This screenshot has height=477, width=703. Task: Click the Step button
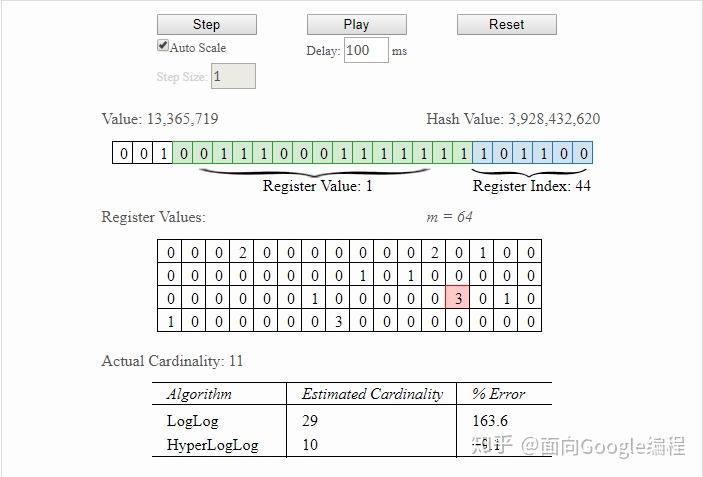tap(207, 24)
